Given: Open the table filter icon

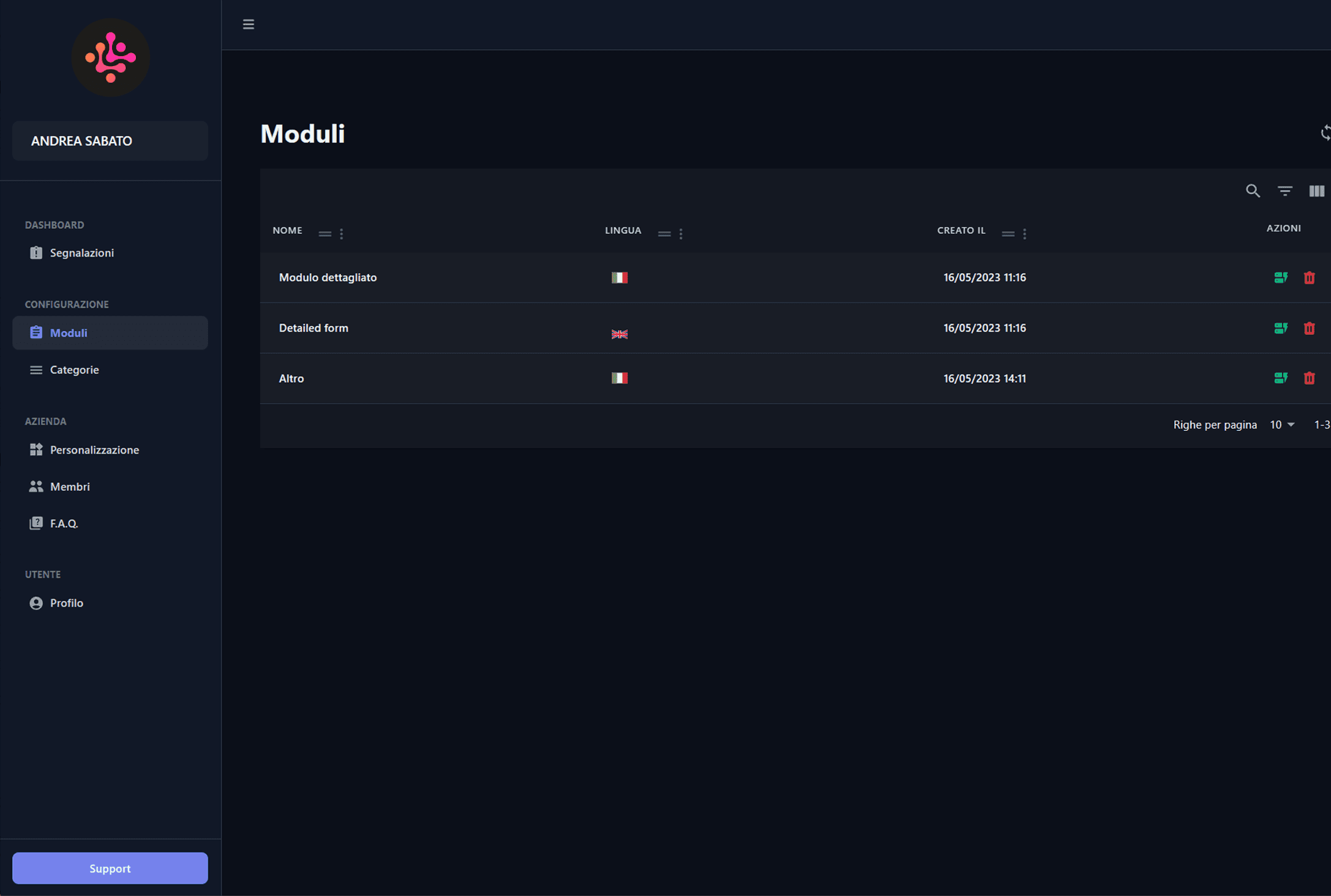Looking at the screenshot, I should [x=1284, y=191].
